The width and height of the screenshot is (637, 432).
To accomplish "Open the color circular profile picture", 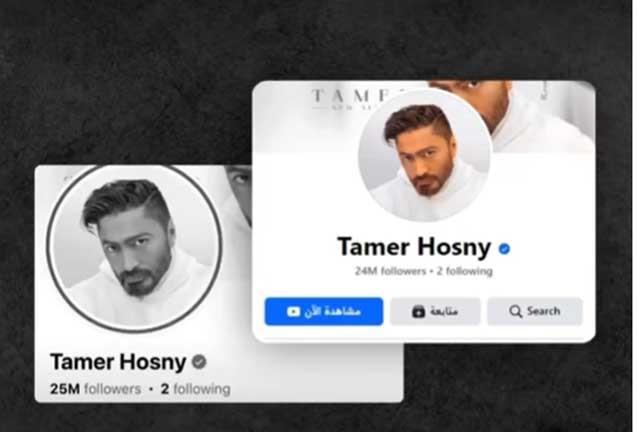I will [425, 154].
